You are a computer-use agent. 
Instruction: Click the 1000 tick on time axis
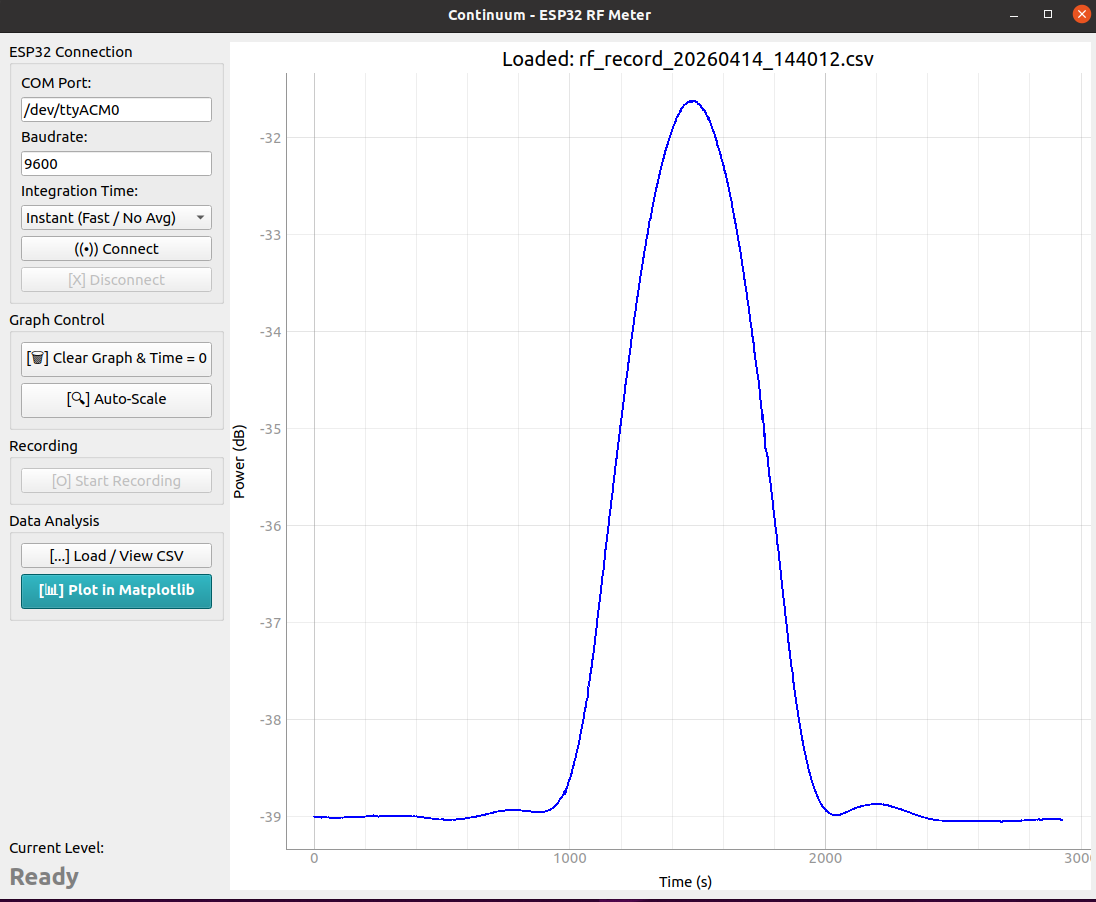pyautogui.click(x=569, y=859)
